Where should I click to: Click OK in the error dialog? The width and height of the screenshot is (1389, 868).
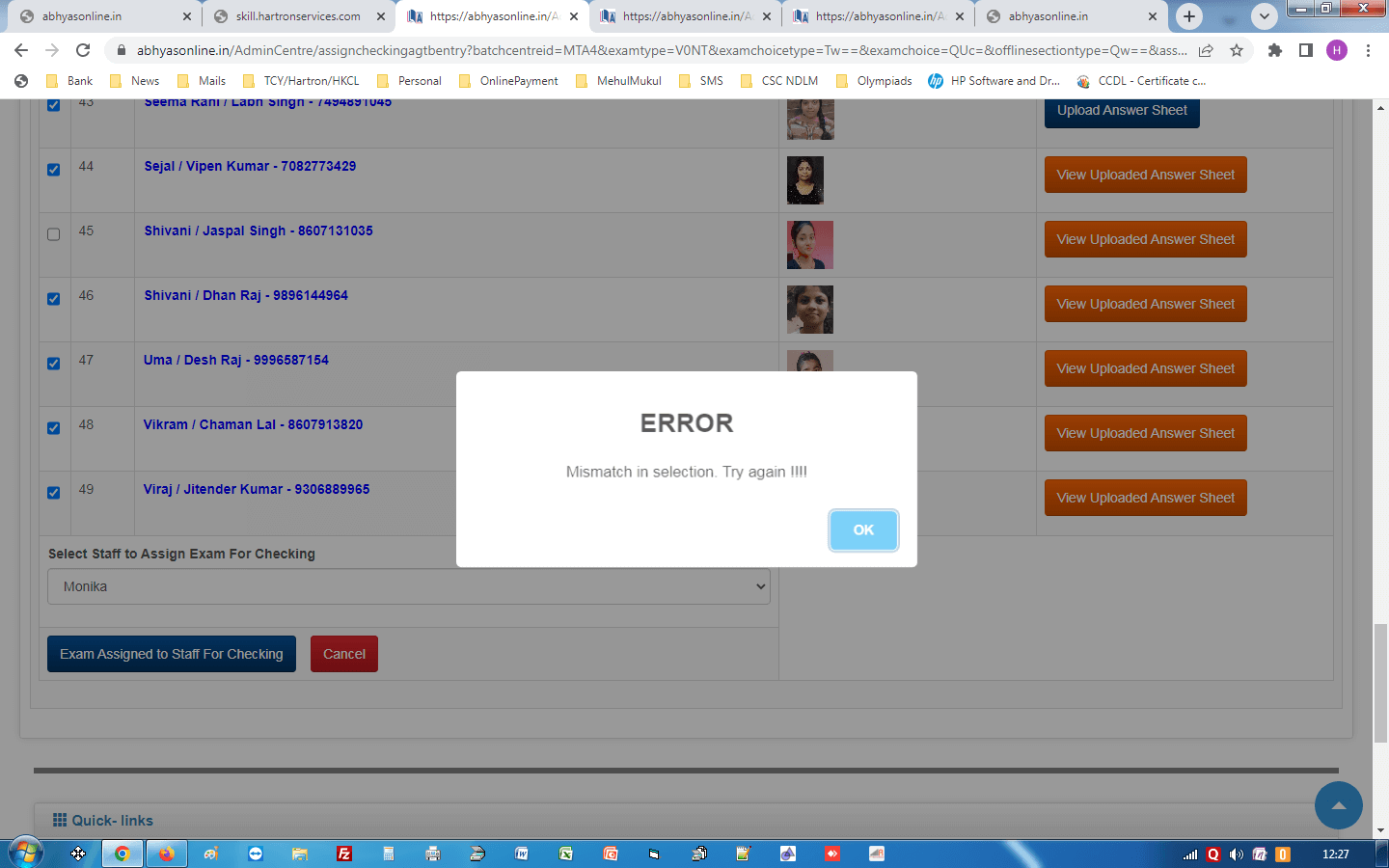coord(863,530)
